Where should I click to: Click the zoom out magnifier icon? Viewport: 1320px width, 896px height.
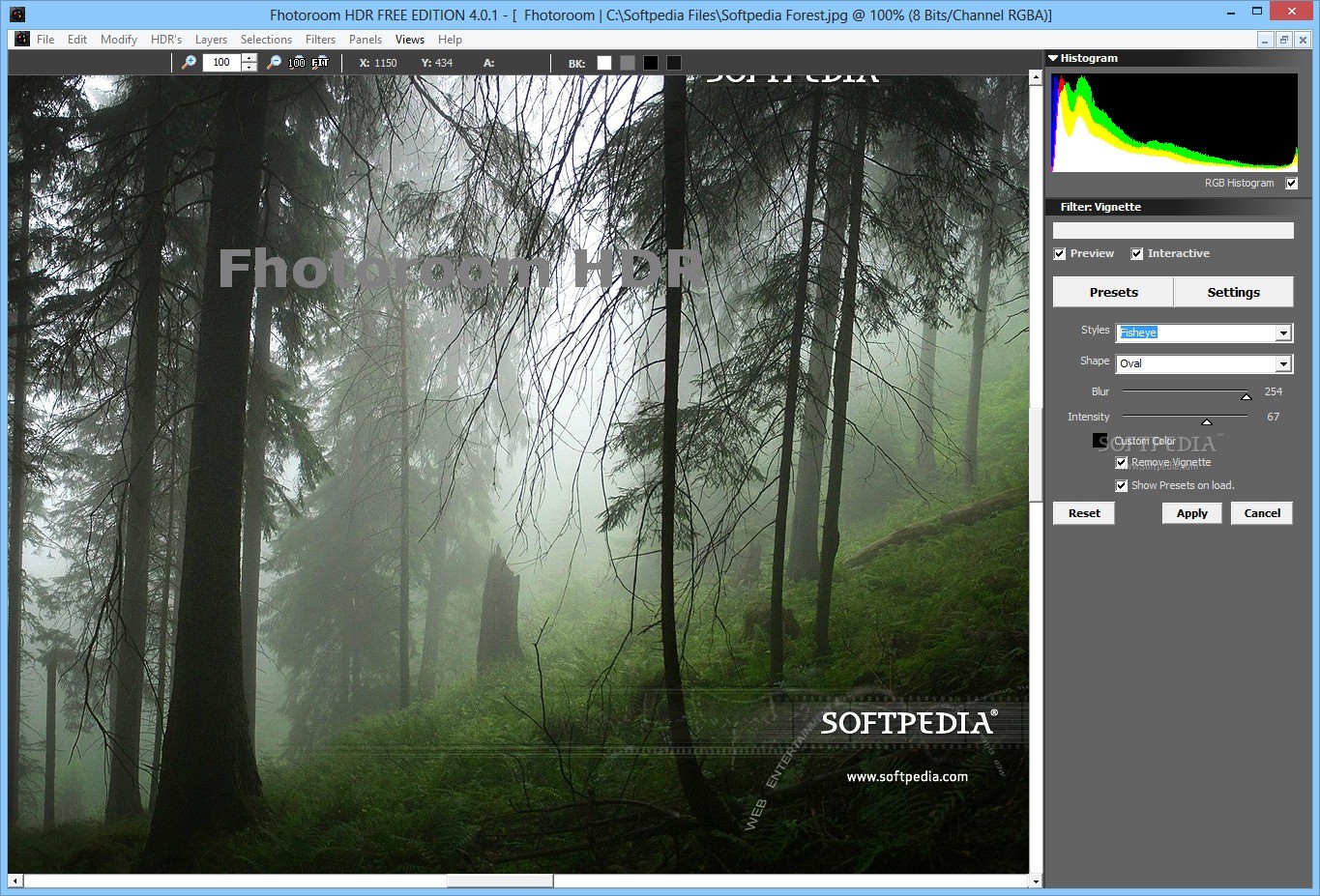[275, 62]
